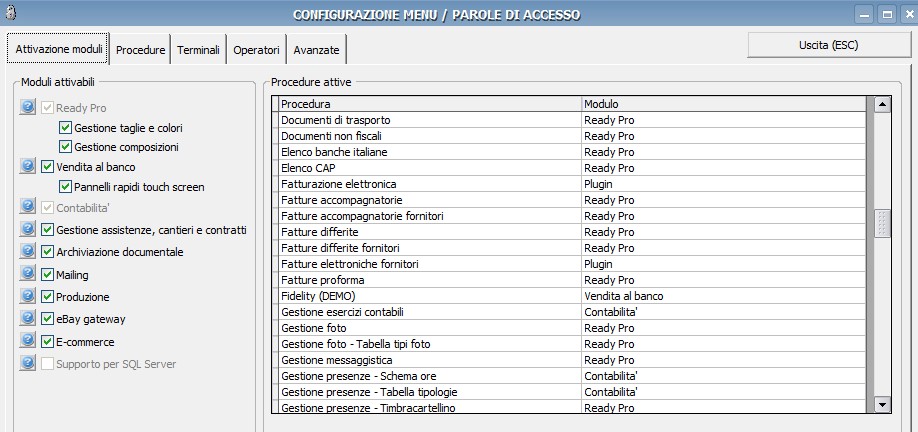The height and width of the screenshot is (432, 918).
Task: Disable the Archiviazione documentale module checkbox
Action: (x=47, y=252)
